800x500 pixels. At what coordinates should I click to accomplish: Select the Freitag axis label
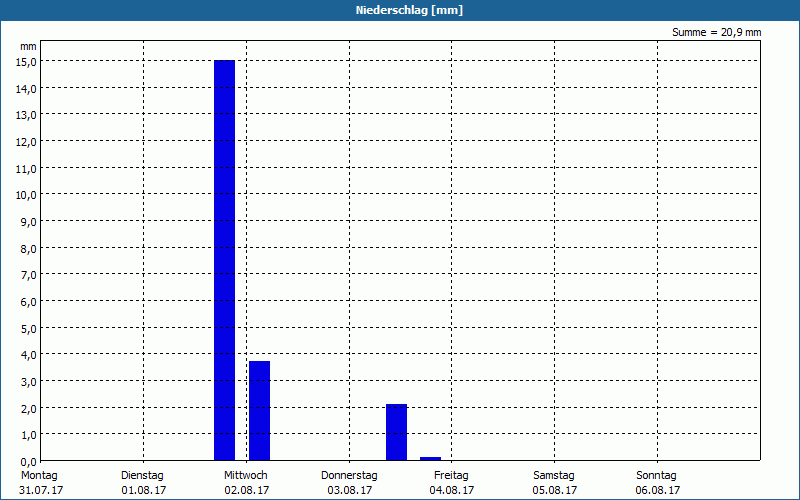click(x=451, y=475)
